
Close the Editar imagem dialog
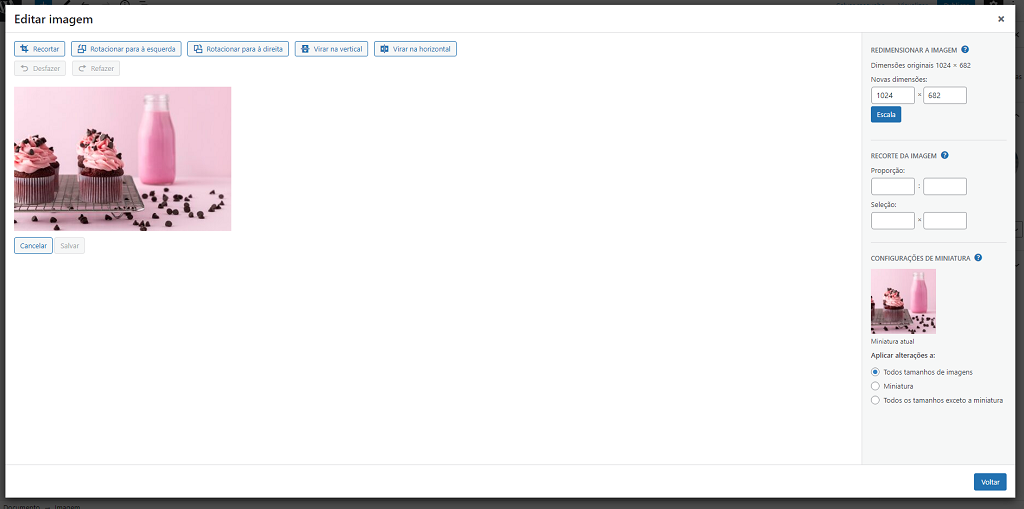(x=1001, y=19)
